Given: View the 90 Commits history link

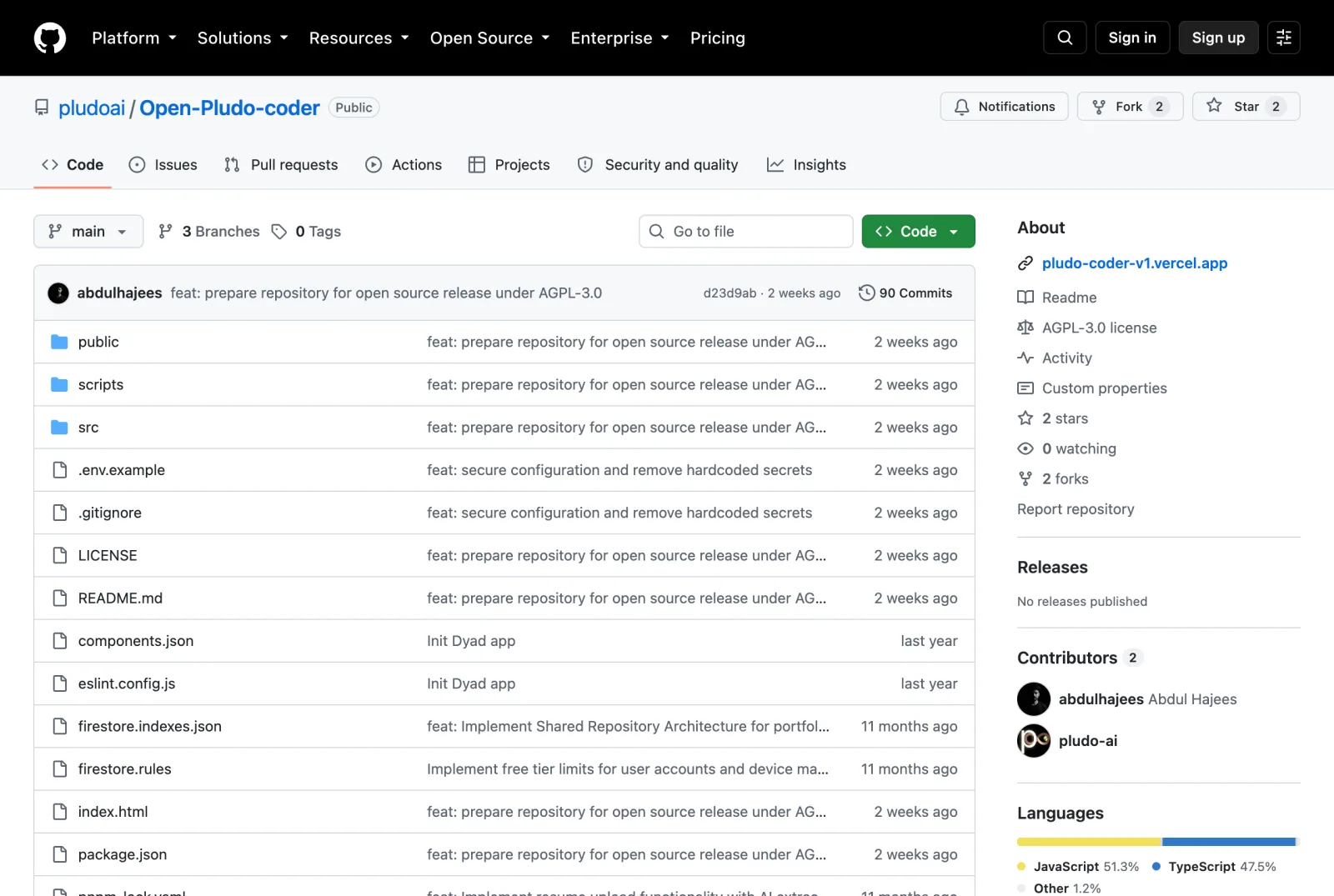Looking at the screenshot, I should [905, 293].
